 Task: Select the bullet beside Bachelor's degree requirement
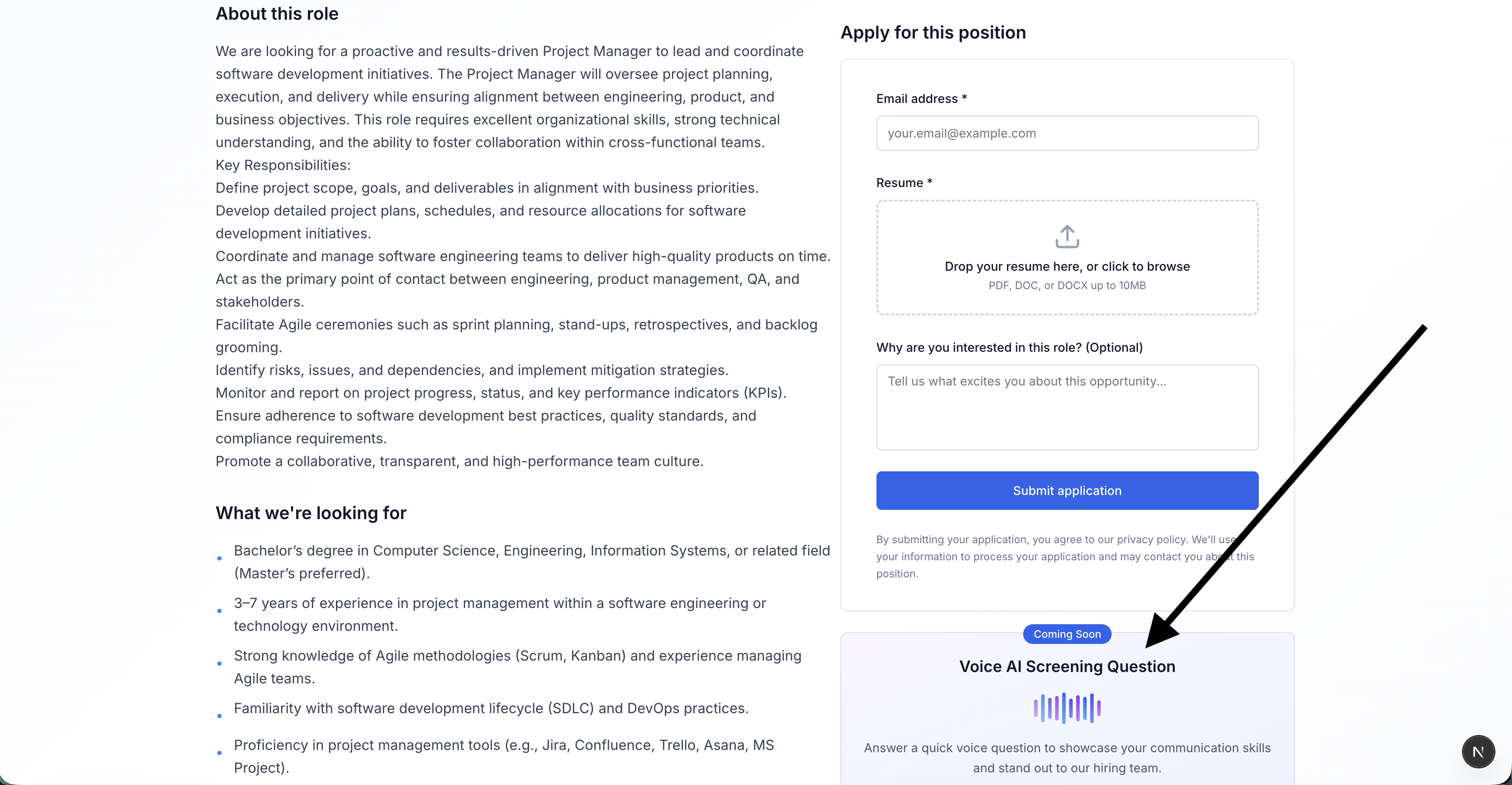coord(219,559)
